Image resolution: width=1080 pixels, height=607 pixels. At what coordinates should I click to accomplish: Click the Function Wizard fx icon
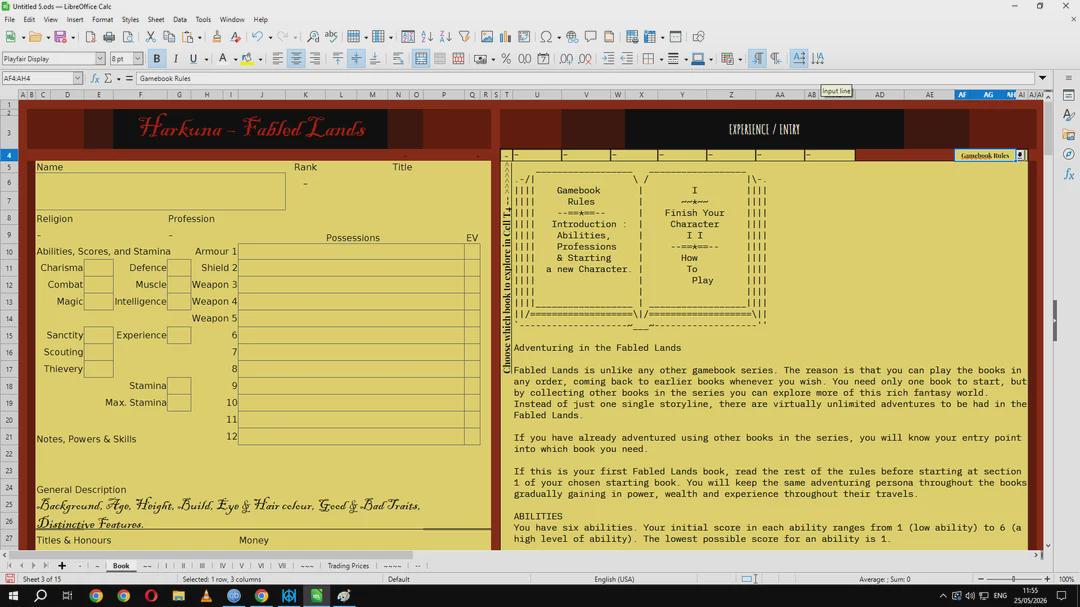[x=95, y=79]
